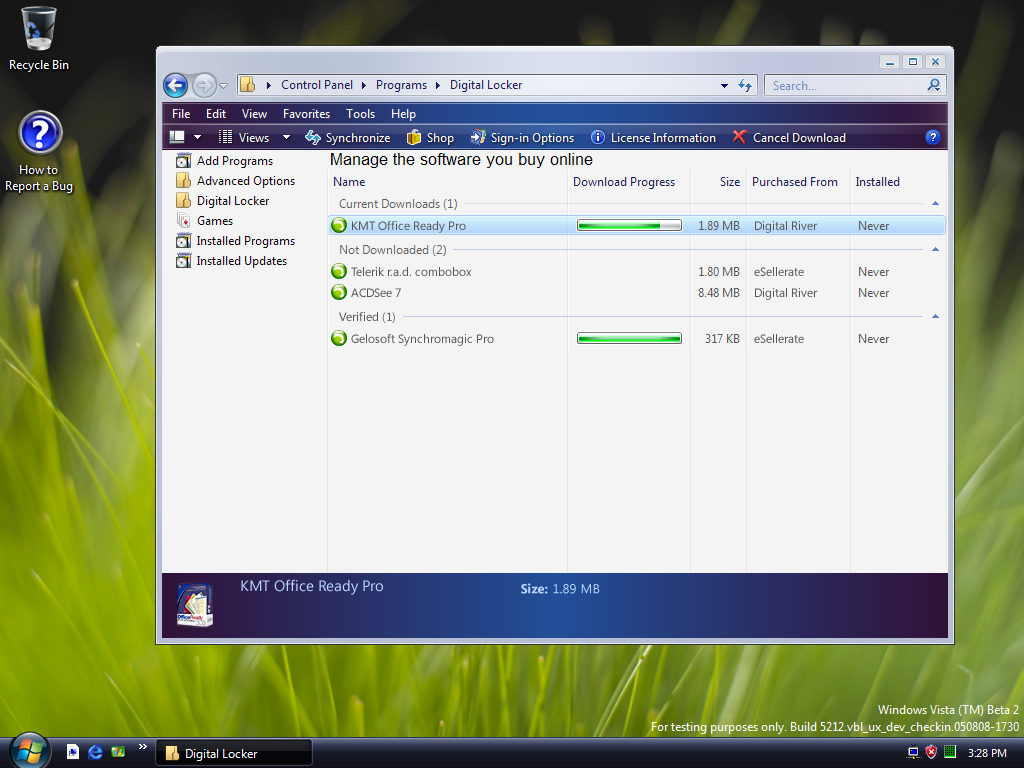Select the ACDSee 7 list entry
Image resolution: width=1024 pixels, height=768 pixels.
[x=376, y=293]
